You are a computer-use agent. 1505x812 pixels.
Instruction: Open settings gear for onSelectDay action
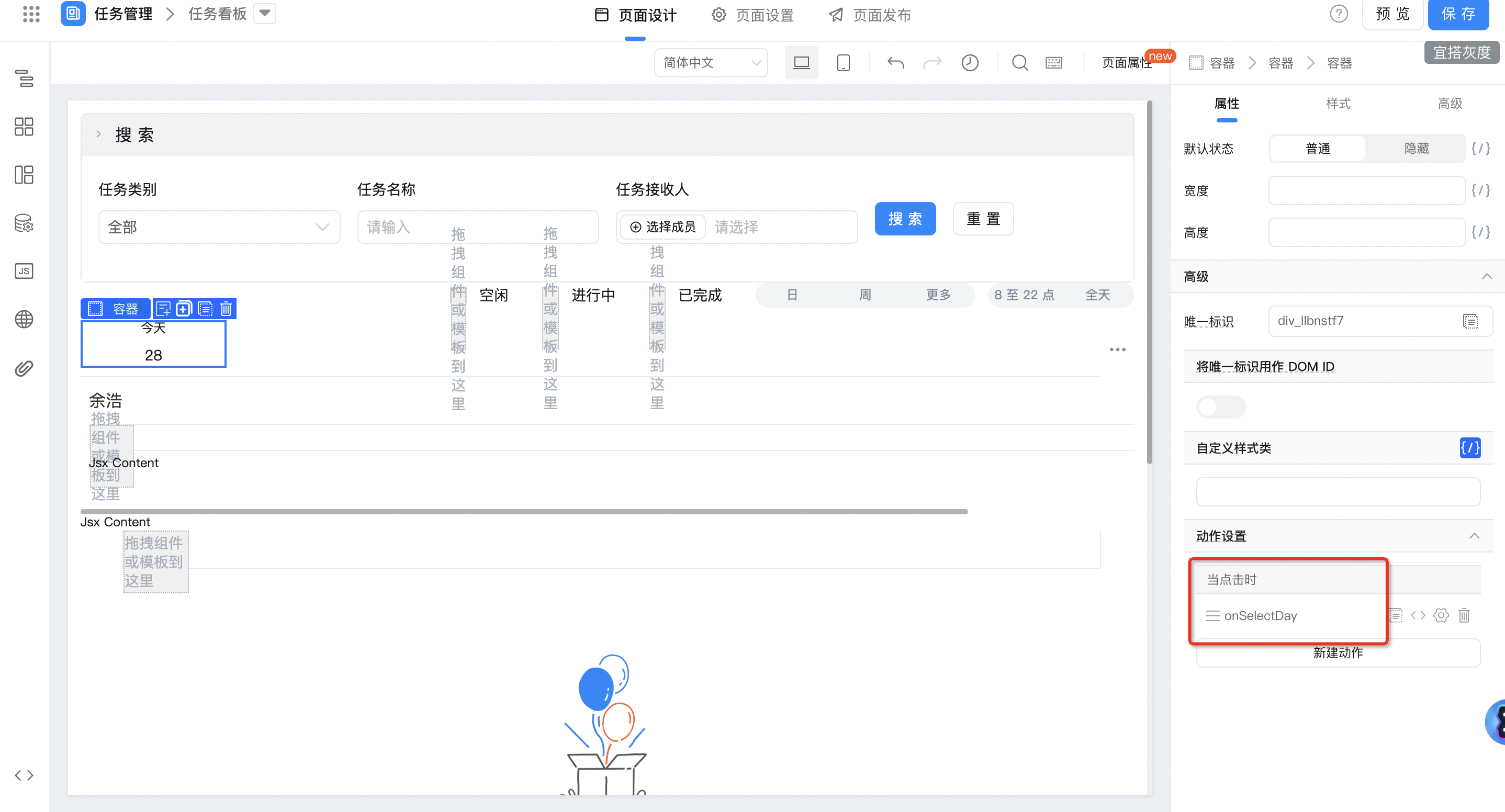1441,615
